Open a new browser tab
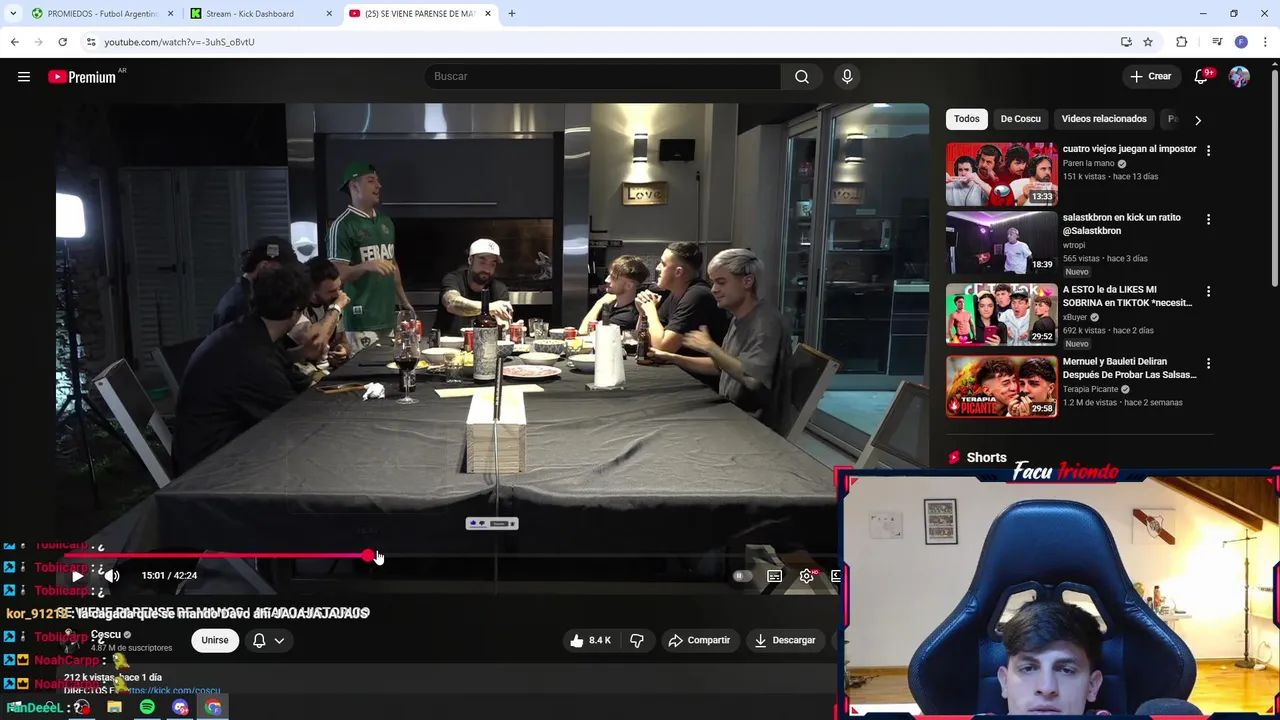Image resolution: width=1280 pixels, height=720 pixels. point(512,14)
